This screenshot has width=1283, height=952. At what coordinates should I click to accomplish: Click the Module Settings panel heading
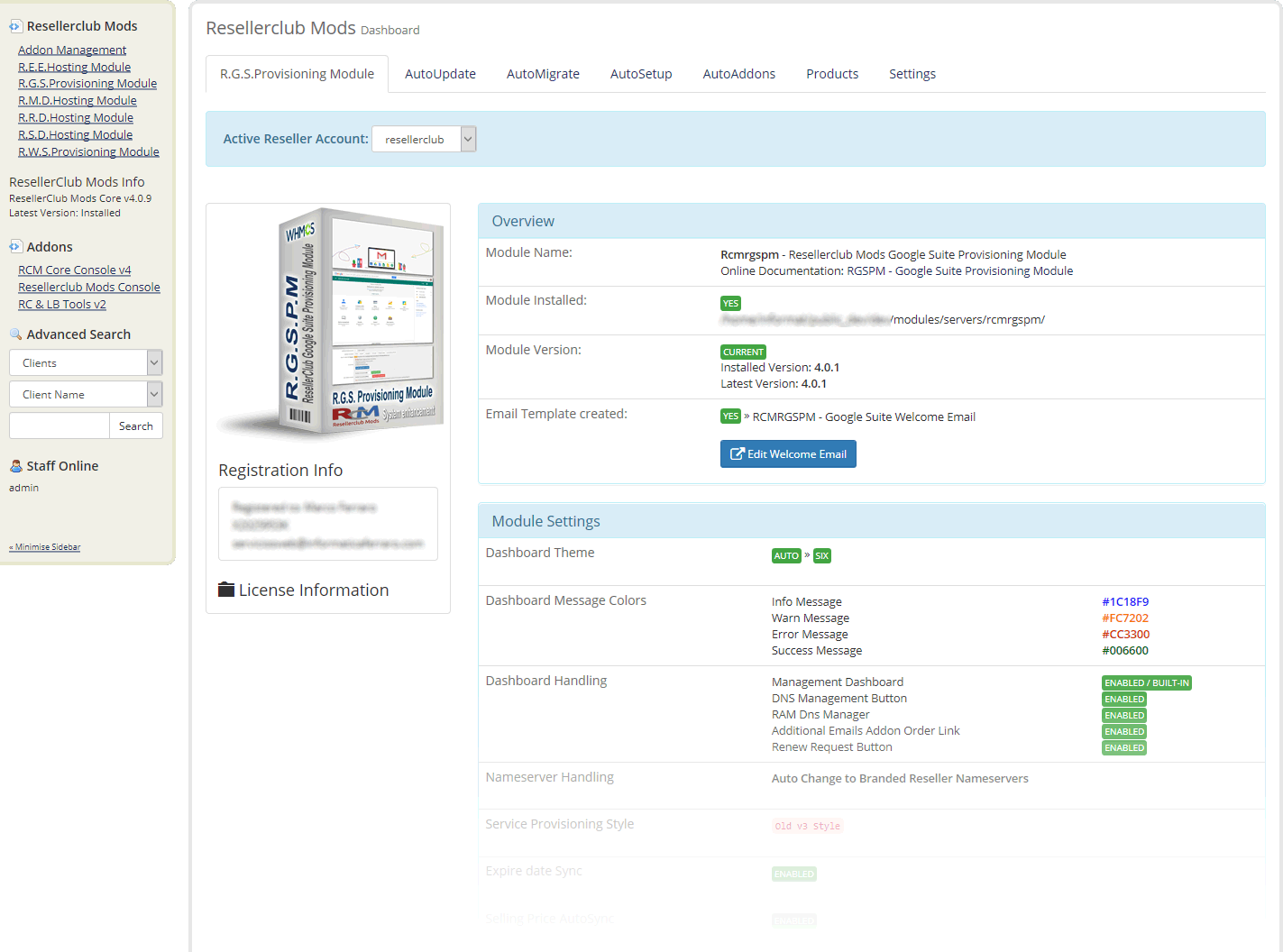(x=545, y=521)
